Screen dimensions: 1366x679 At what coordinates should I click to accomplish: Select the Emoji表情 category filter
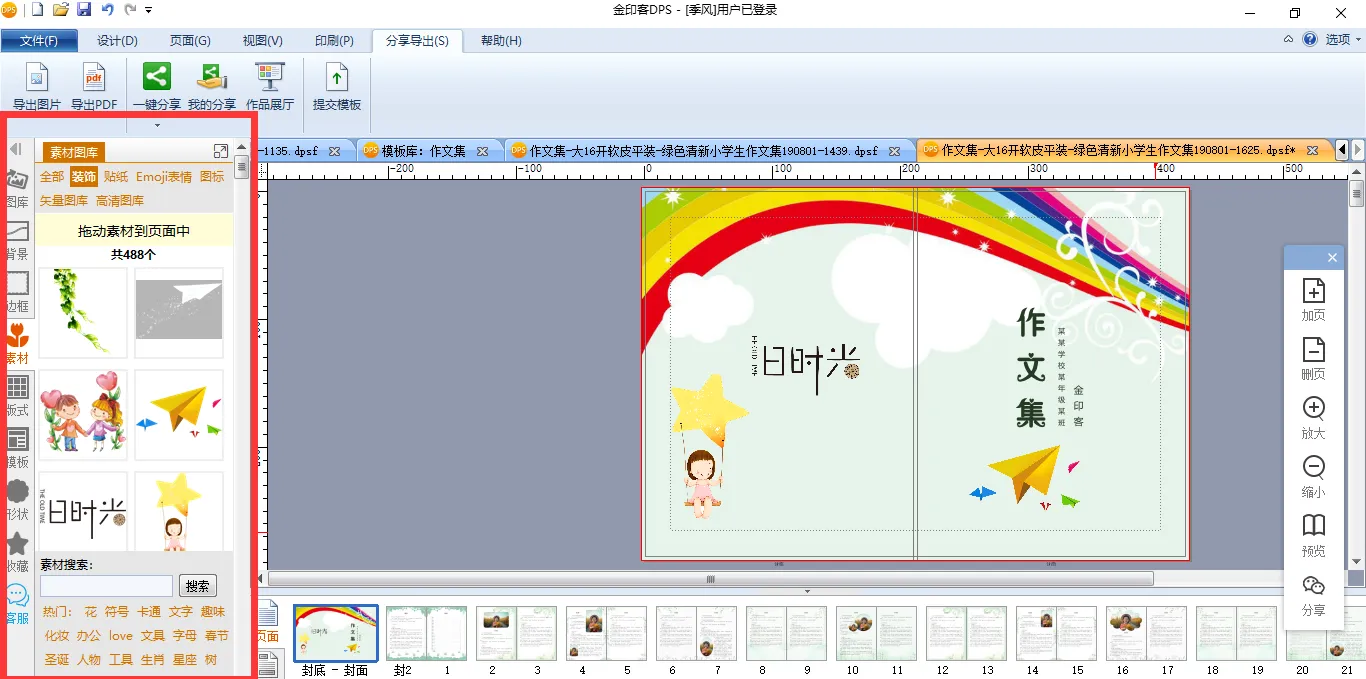(164, 177)
